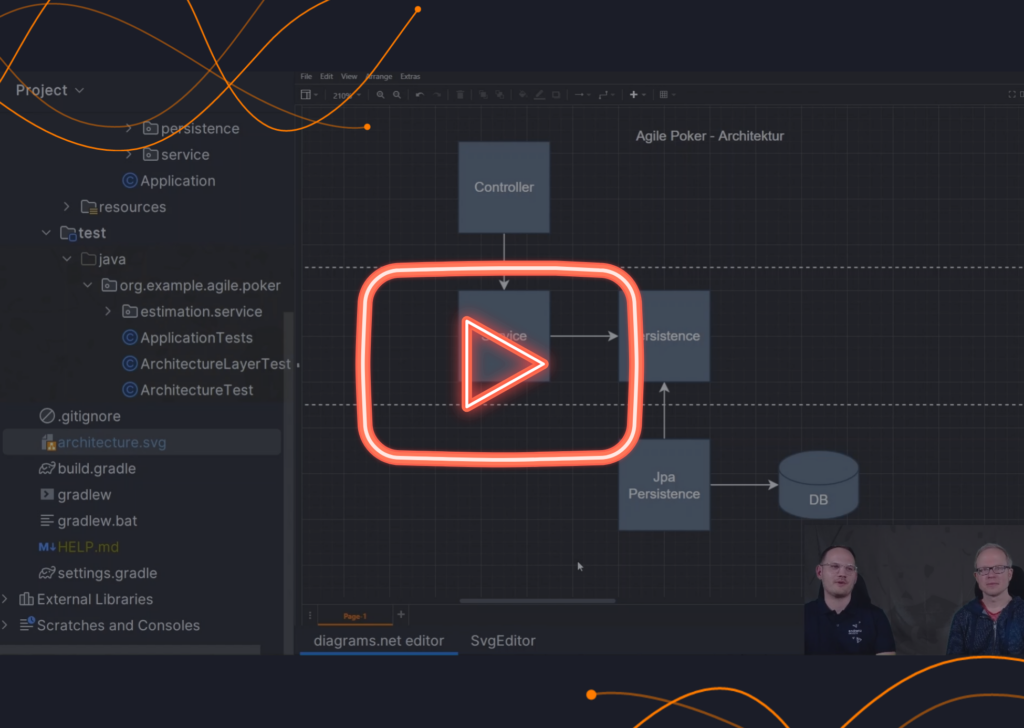Open the waypoints style dropdown
The height and width of the screenshot is (728, 1024).
click(606, 95)
